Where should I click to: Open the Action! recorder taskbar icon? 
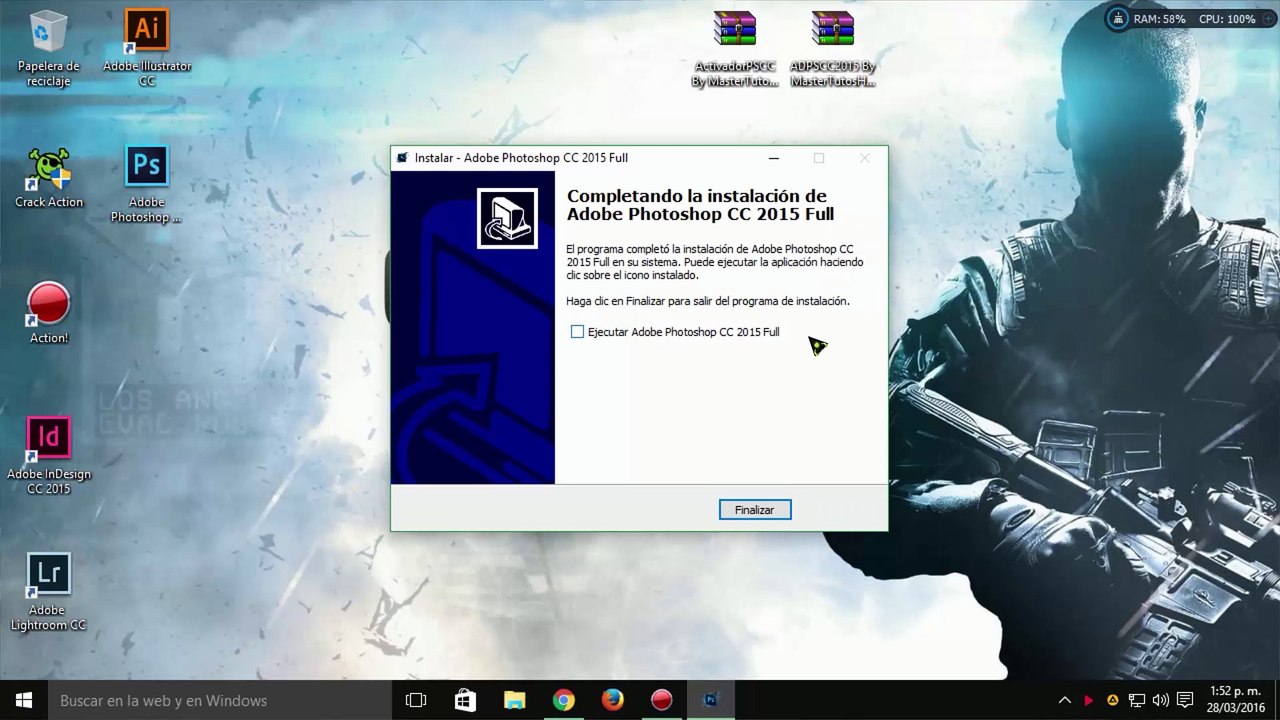661,700
